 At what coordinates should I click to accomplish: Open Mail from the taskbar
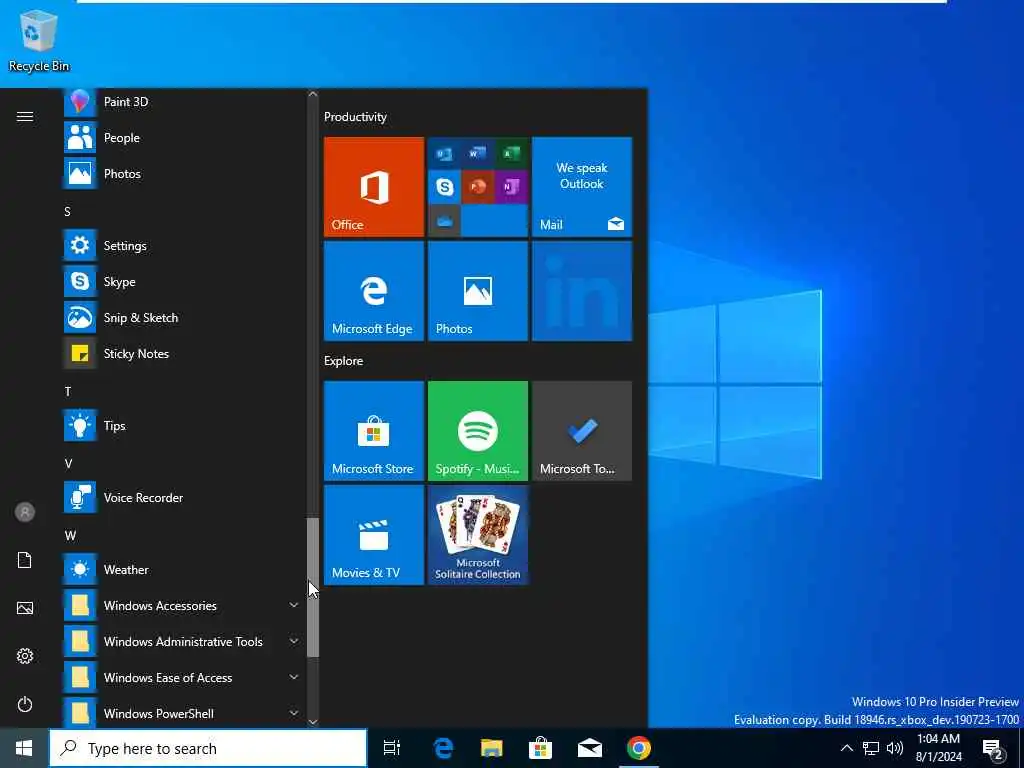coord(589,748)
